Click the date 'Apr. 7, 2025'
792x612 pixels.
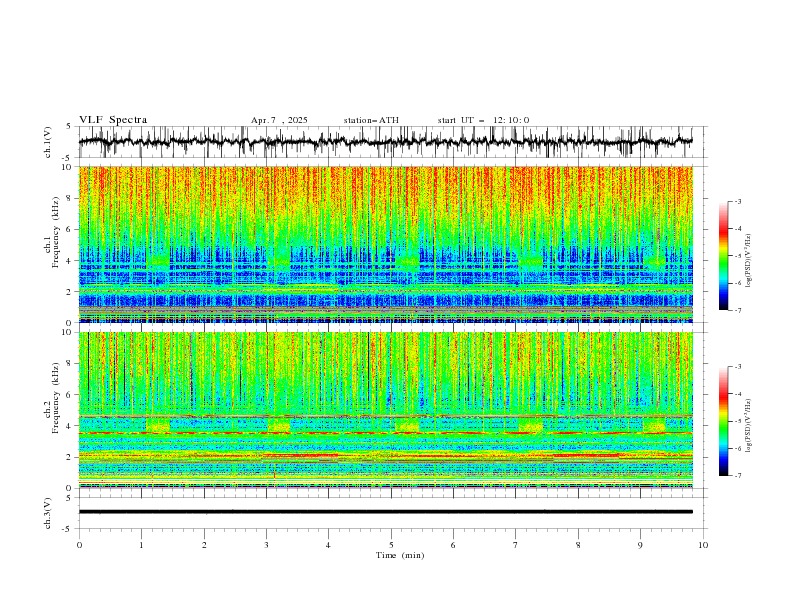click(x=279, y=120)
